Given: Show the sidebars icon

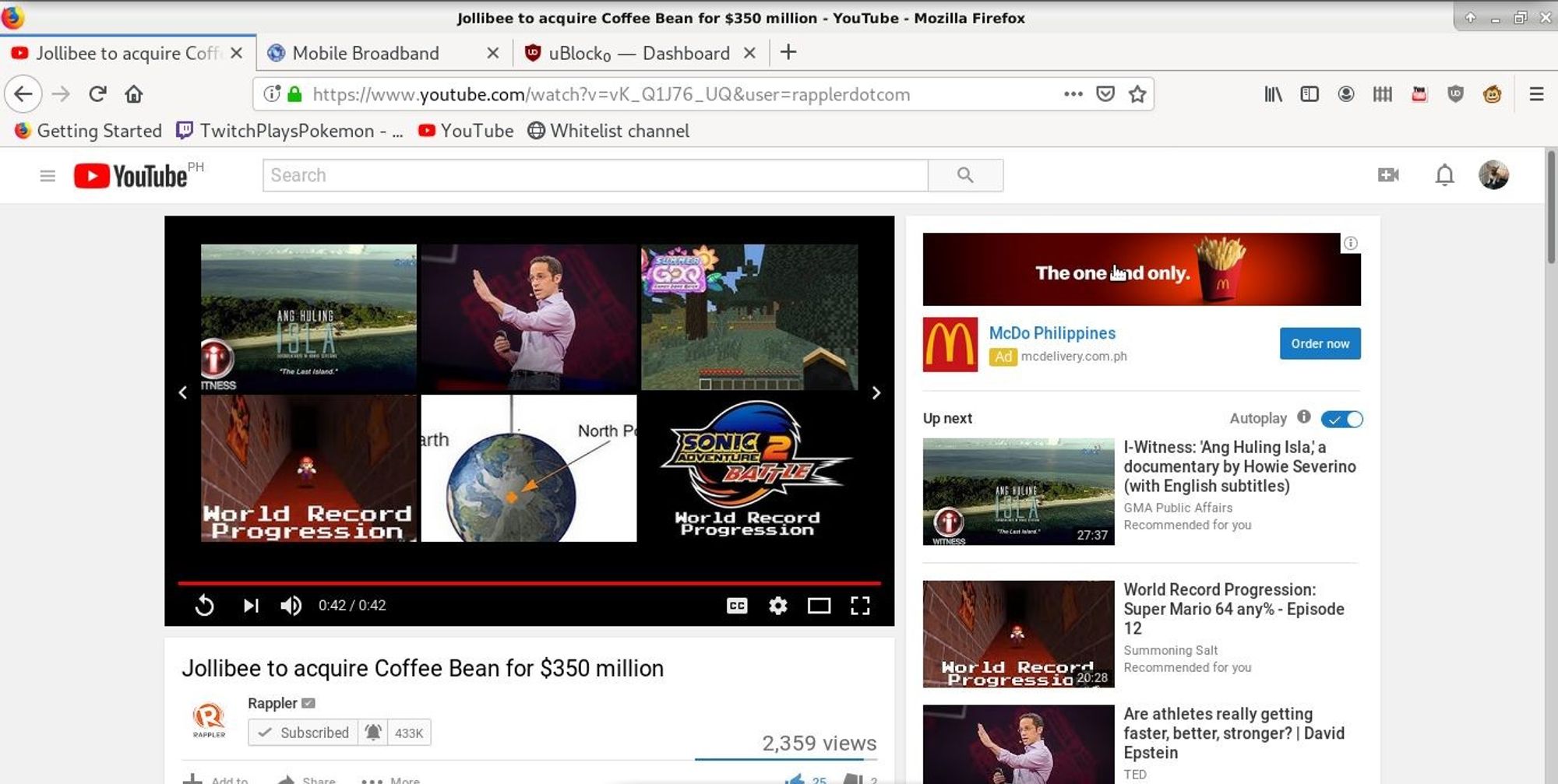Looking at the screenshot, I should (1309, 94).
